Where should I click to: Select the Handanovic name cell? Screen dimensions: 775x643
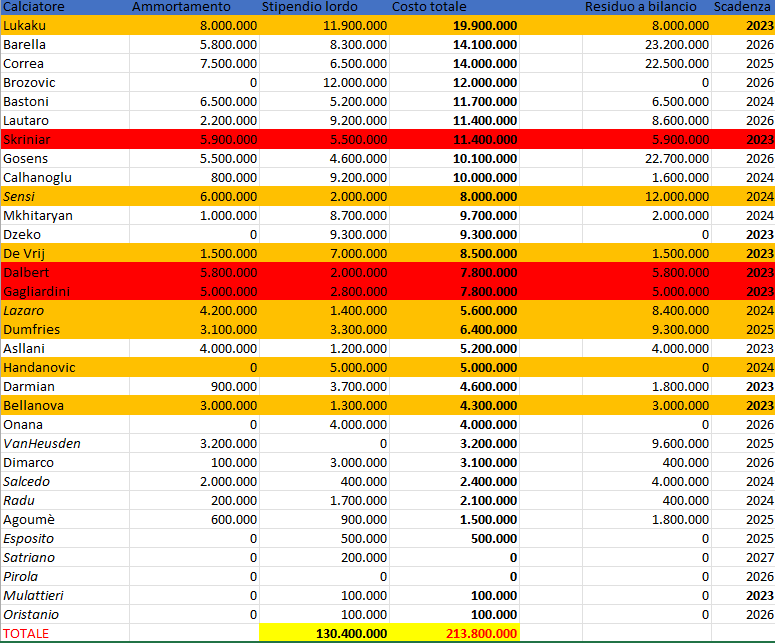pyautogui.click(x=38, y=368)
